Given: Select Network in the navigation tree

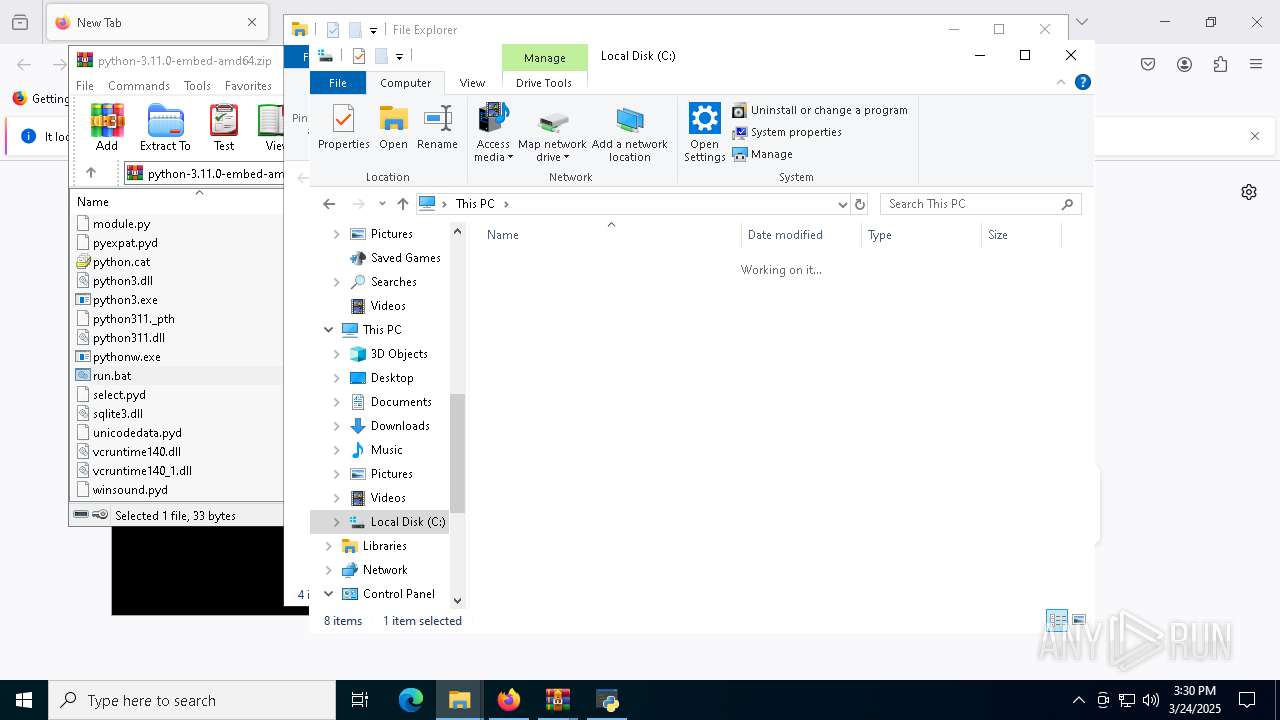Looking at the screenshot, I should 385,570.
